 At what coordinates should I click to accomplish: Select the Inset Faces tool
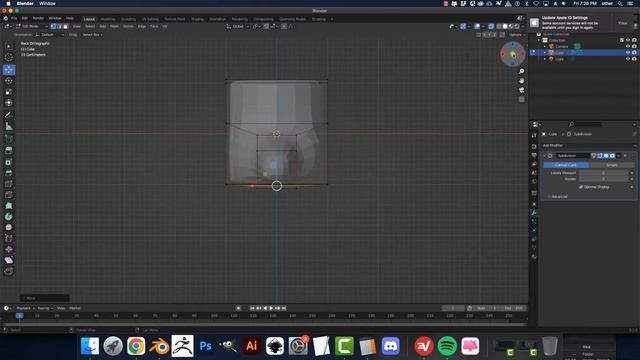click(9, 162)
